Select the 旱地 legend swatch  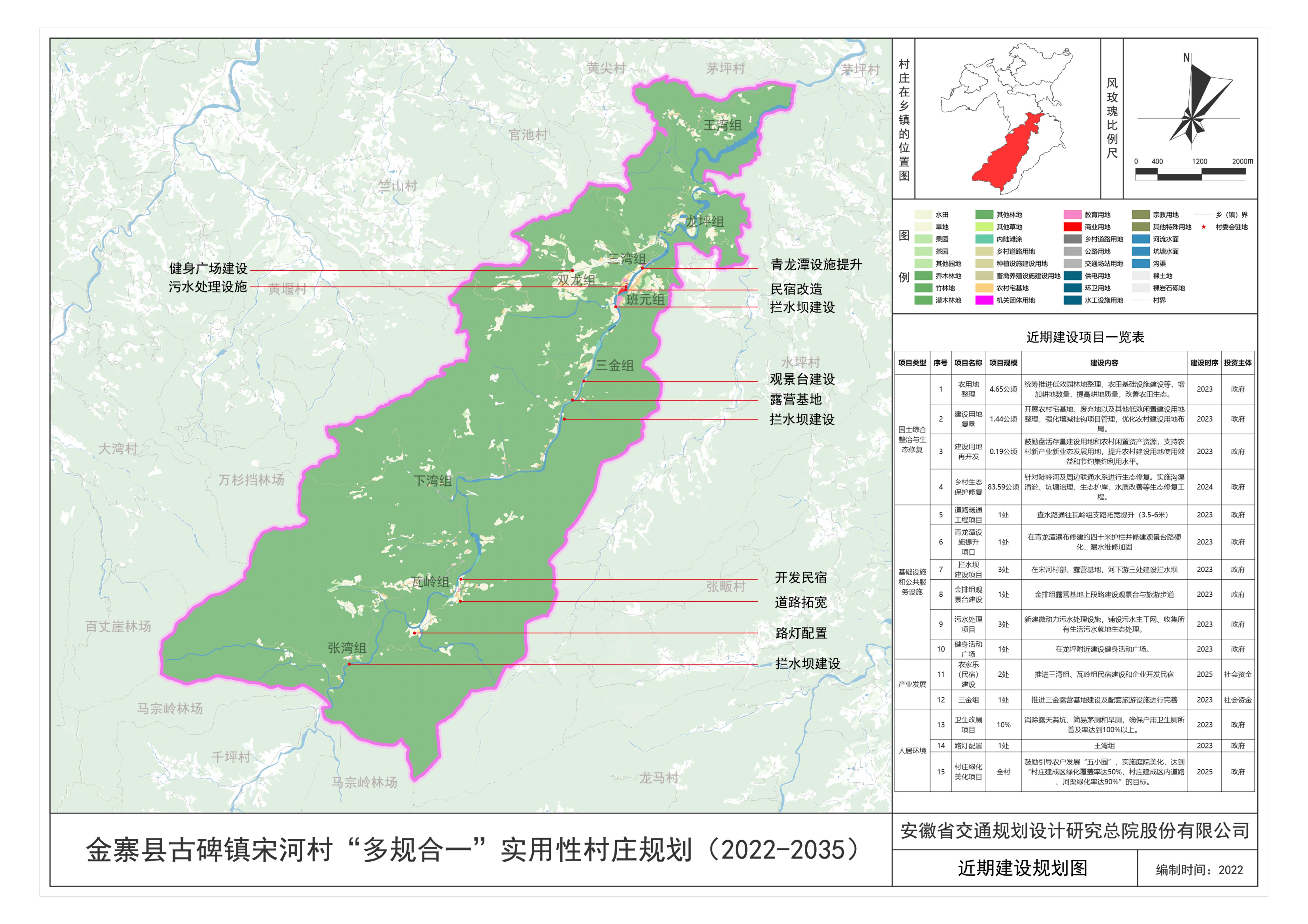[x=923, y=227]
